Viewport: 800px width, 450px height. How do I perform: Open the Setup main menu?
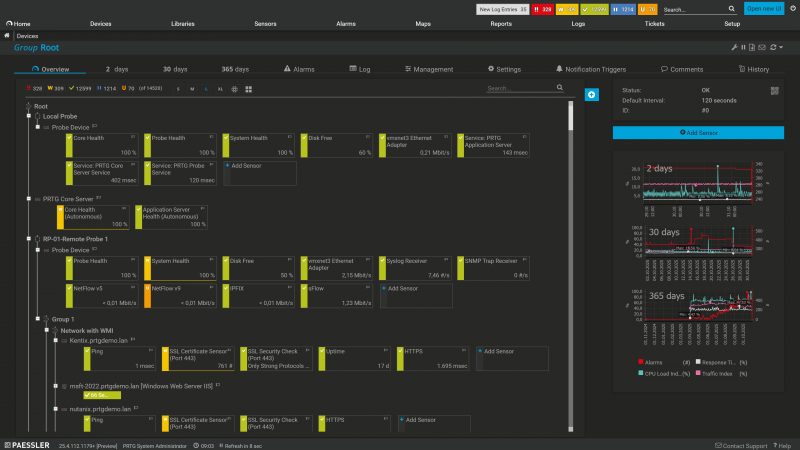pos(732,23)
